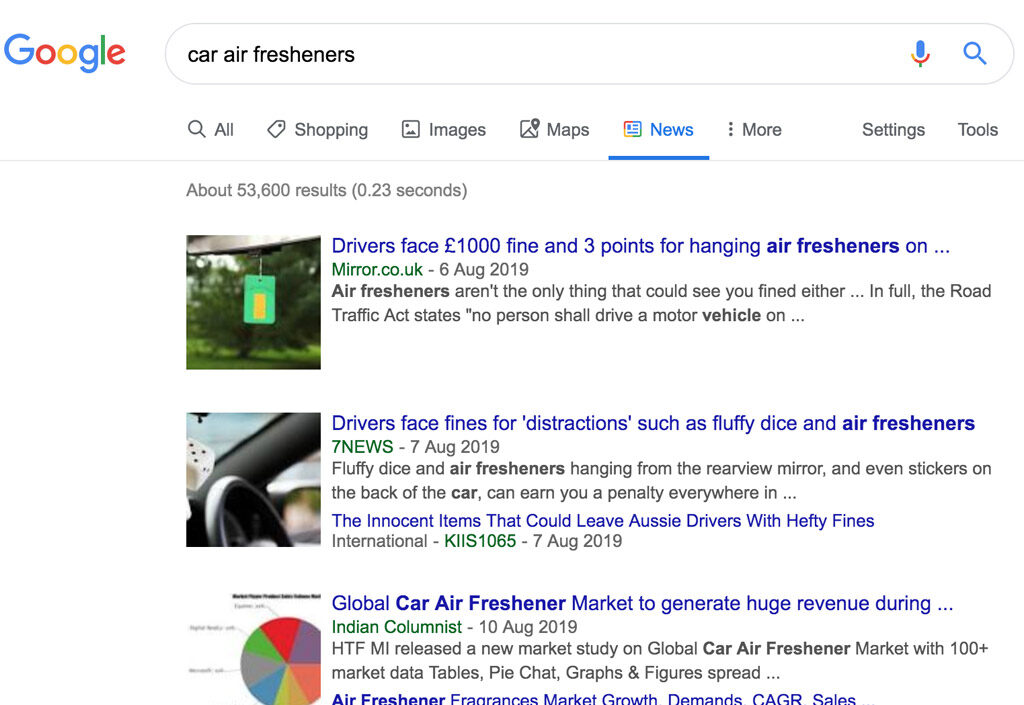Open 'Air Freshener Fragrances Market Growth' link

(x=603, y=698)
